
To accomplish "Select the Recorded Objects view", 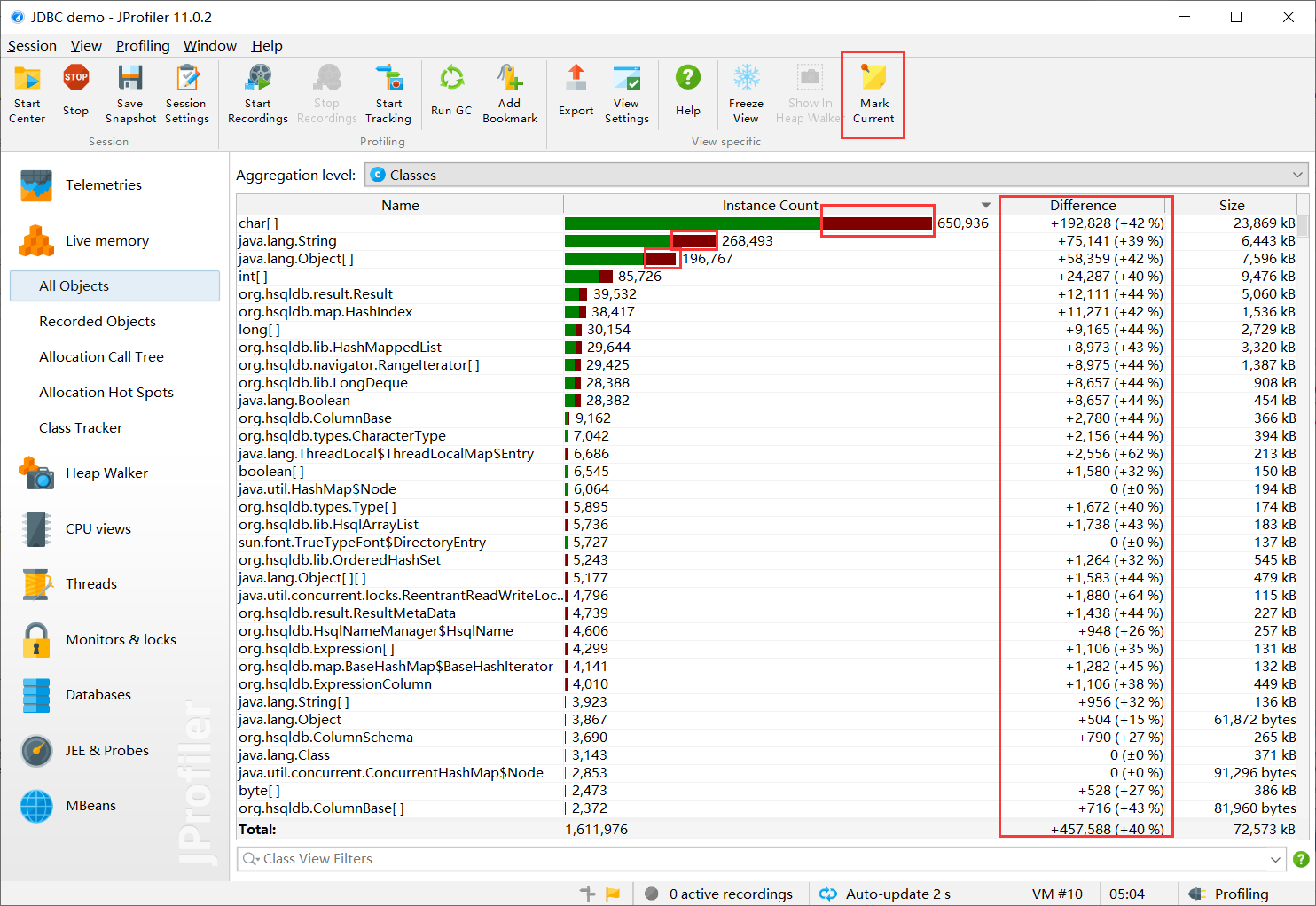I will point(98,321).
